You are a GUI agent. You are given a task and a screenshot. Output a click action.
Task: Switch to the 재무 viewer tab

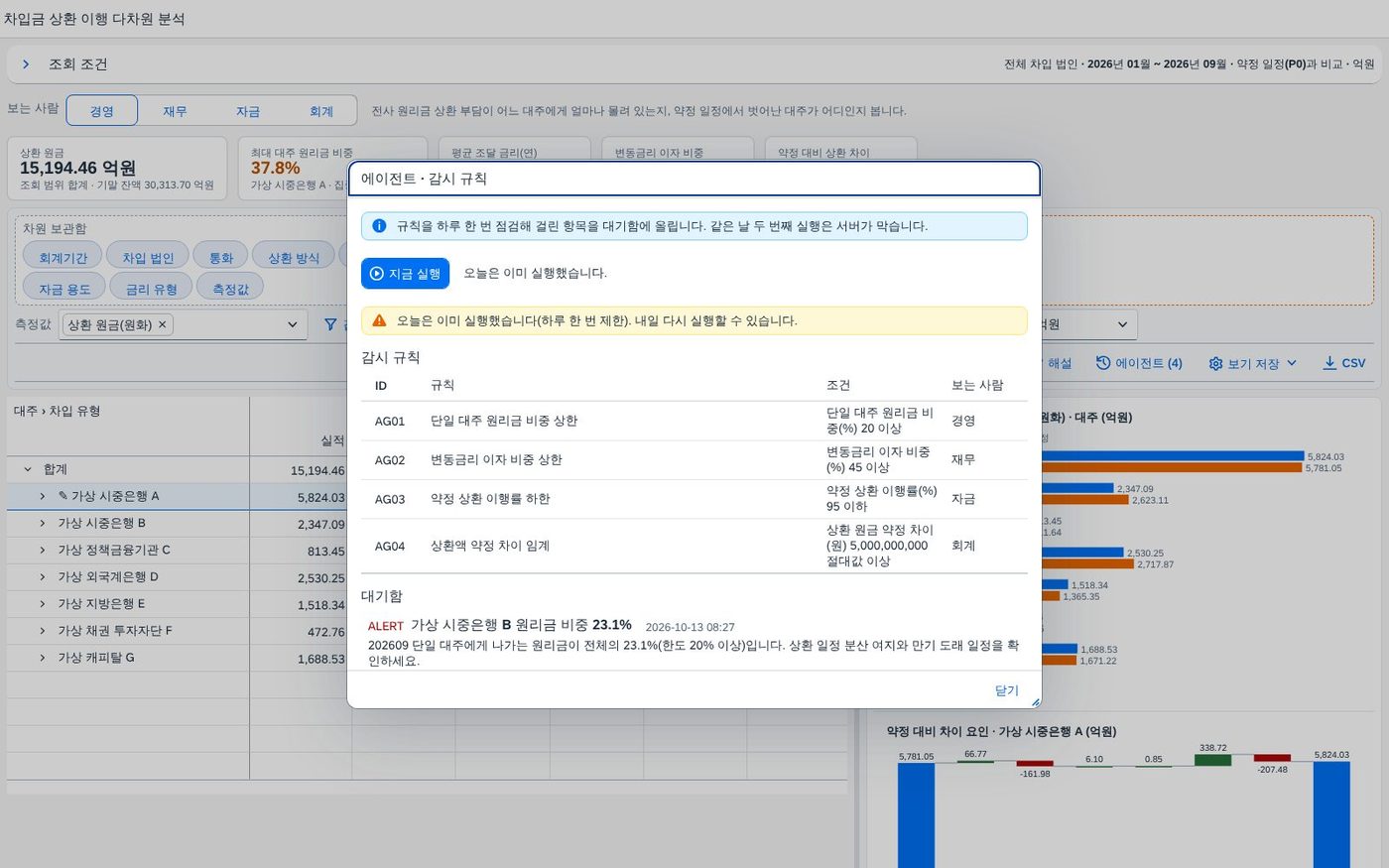175,111
